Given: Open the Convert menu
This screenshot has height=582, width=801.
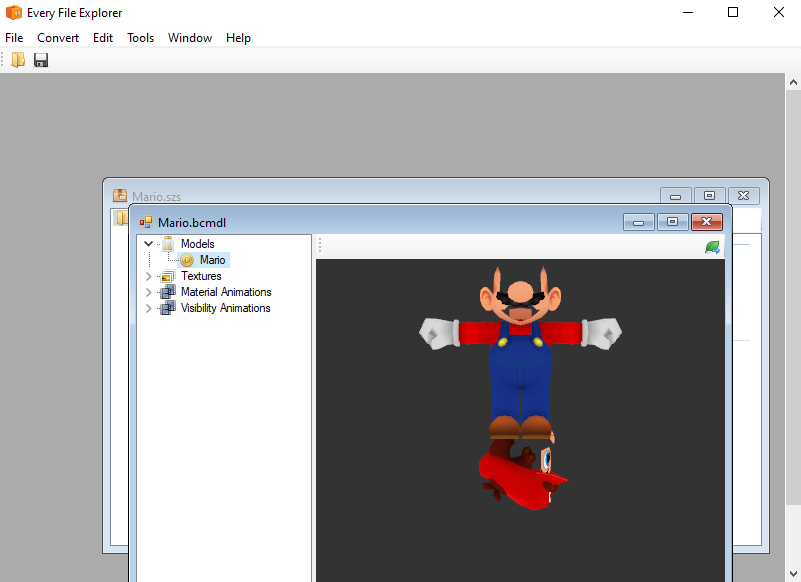Looking at the screenshot, I should click(x=58, y=38).
